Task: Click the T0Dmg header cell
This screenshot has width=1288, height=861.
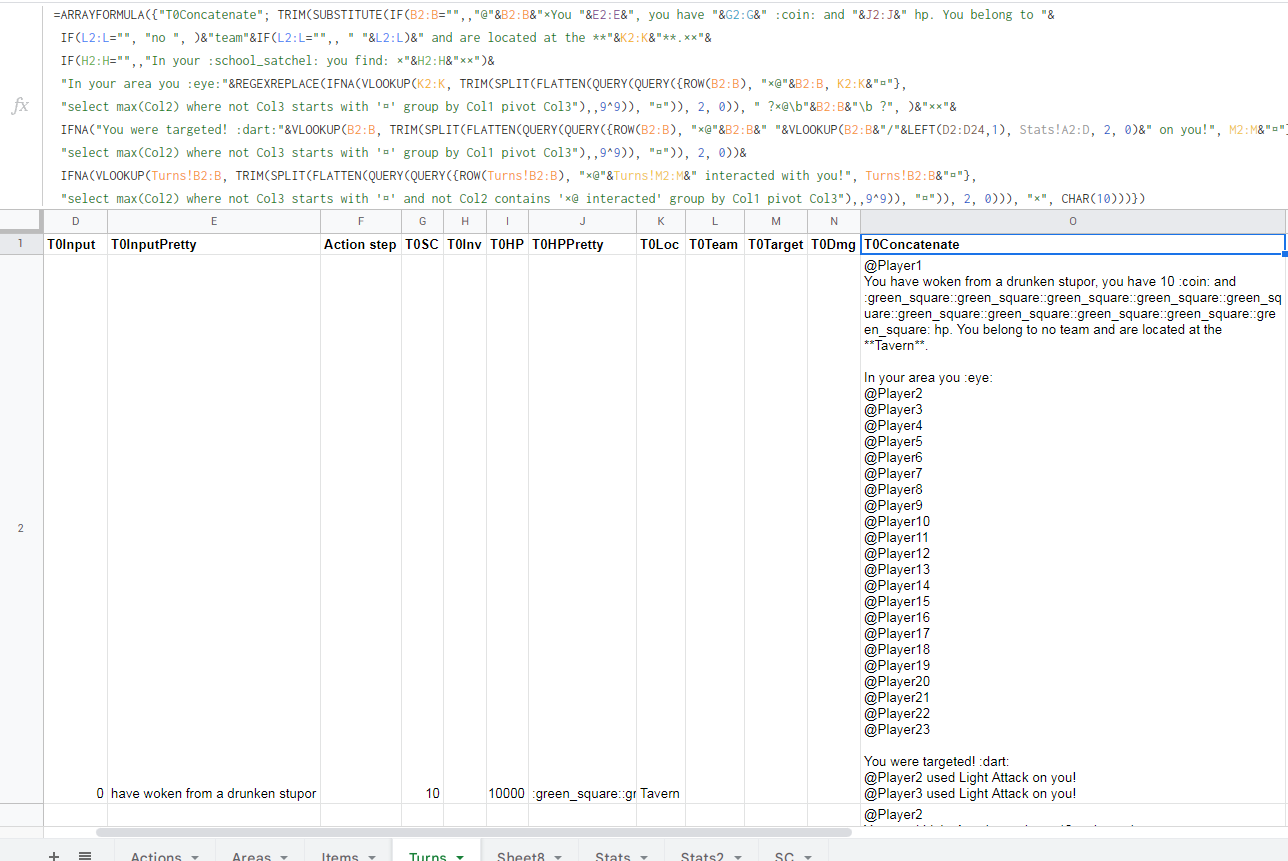Action: click(834, 244)
